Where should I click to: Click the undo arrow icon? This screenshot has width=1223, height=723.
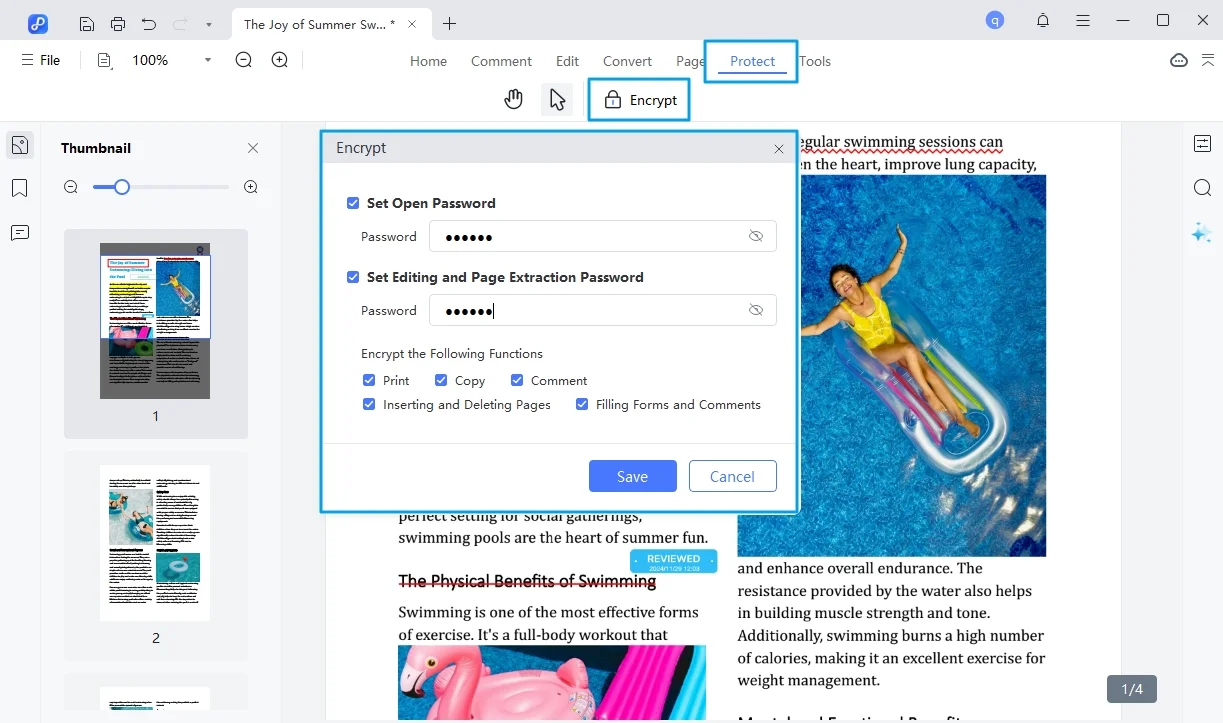point(149,23)
